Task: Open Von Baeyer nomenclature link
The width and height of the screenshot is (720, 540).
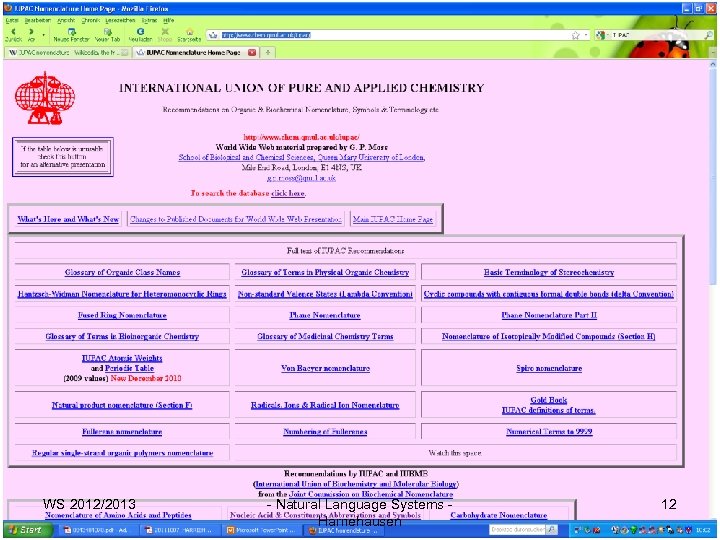Action: pos(325,368)
